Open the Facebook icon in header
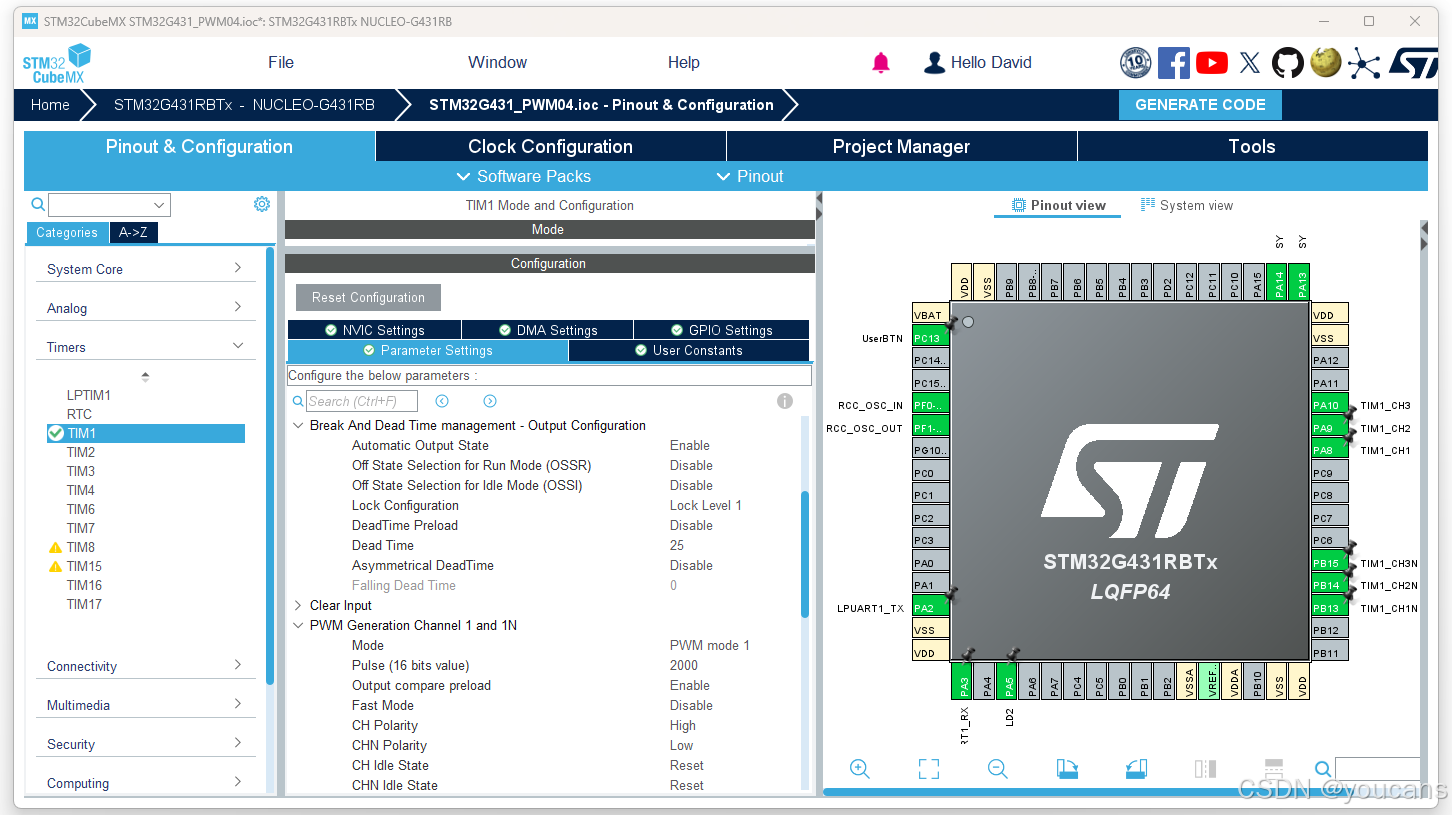1452x815 pixels. [1174, 63]
